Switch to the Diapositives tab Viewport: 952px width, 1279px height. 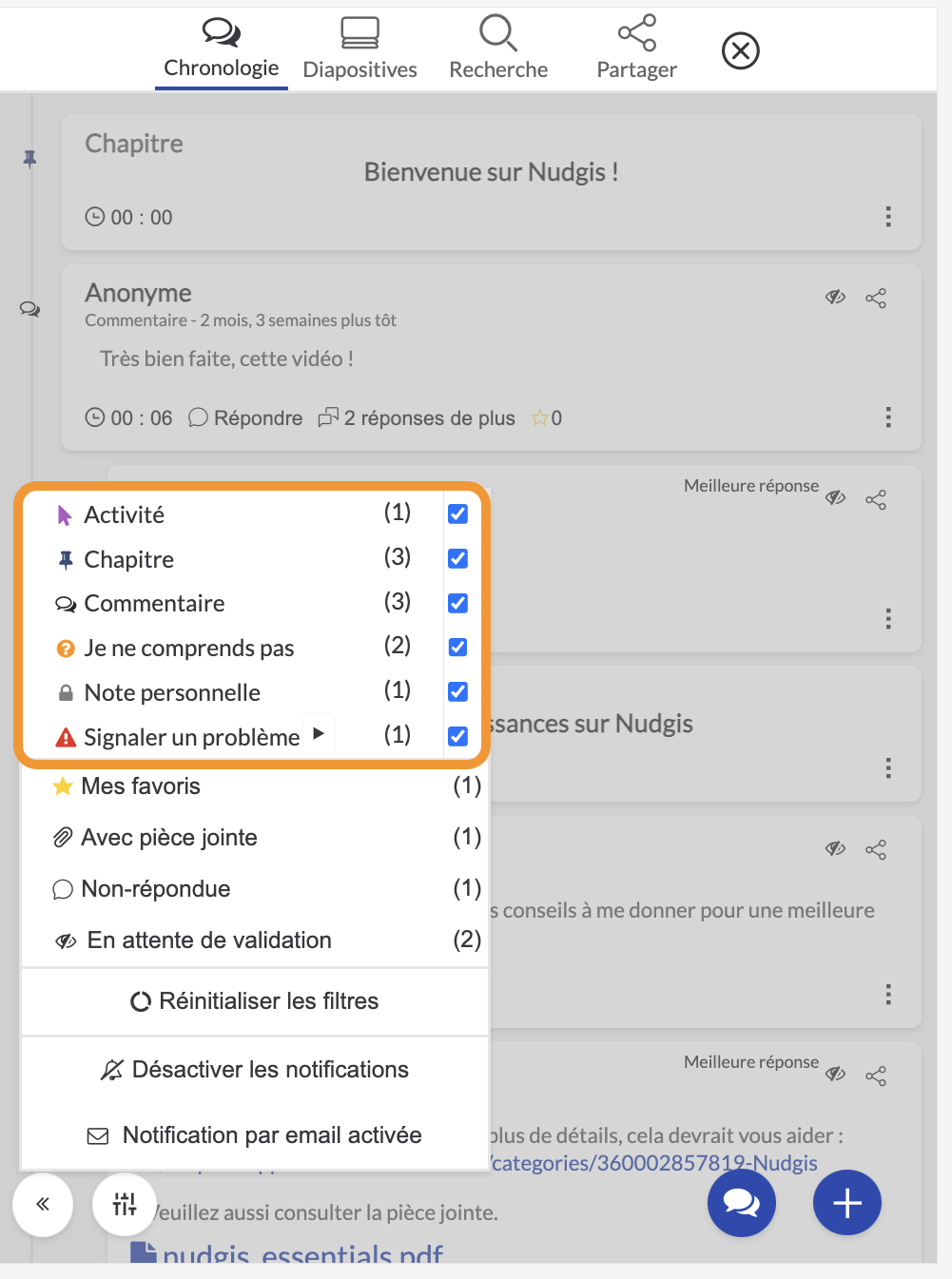[x=359, y=48]
